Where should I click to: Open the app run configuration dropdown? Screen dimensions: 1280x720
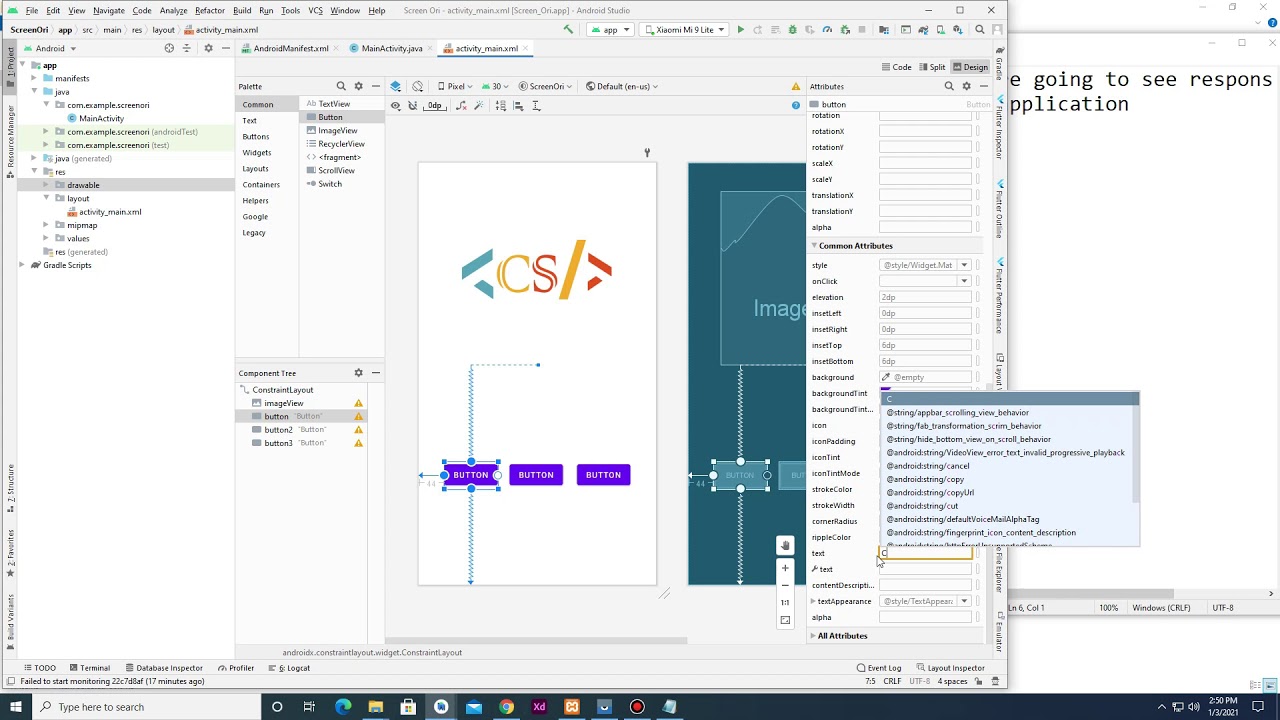(x=609, y=30)
